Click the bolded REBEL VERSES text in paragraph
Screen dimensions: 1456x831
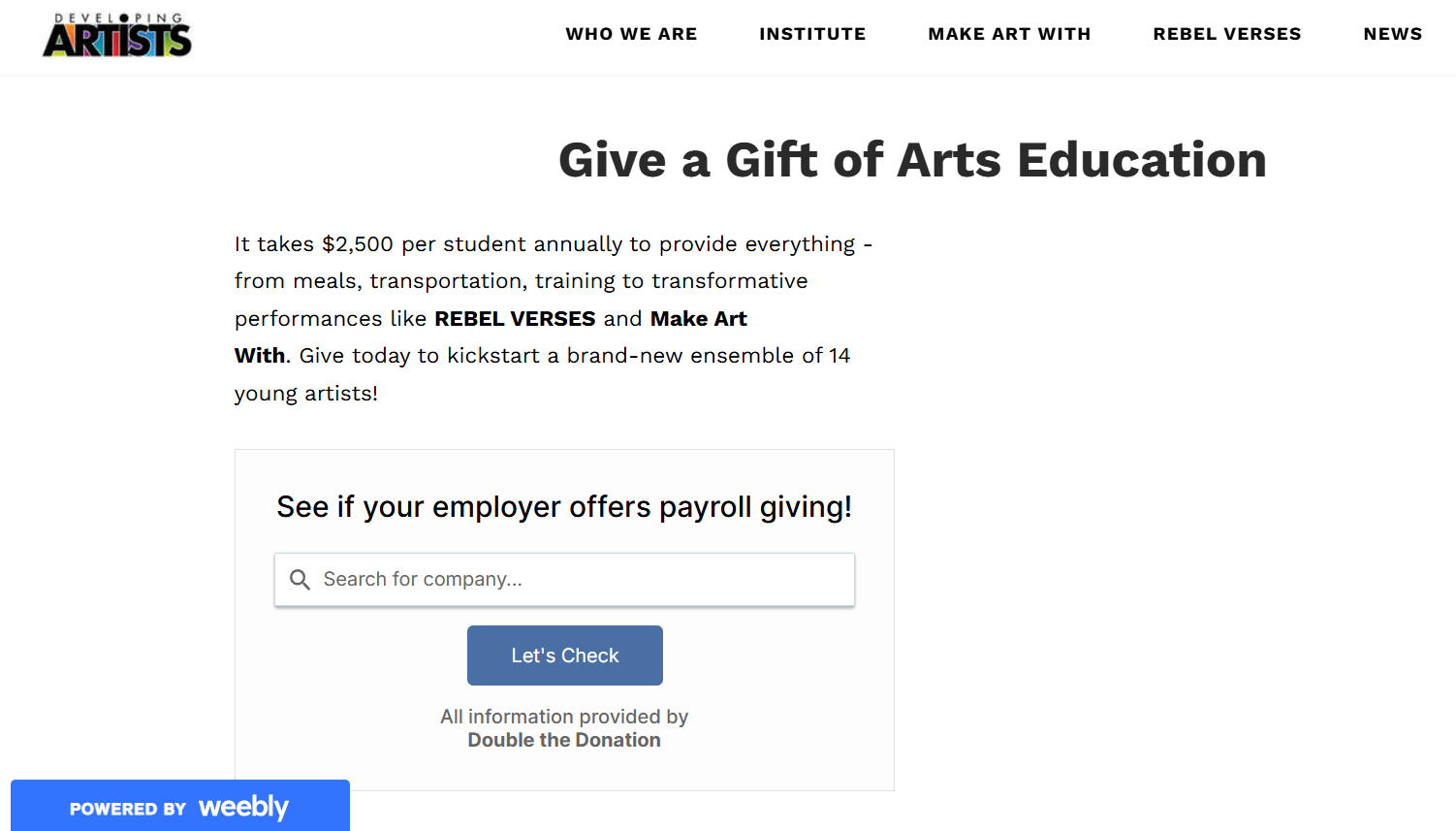pyautogui.click(x=515, y=318)
